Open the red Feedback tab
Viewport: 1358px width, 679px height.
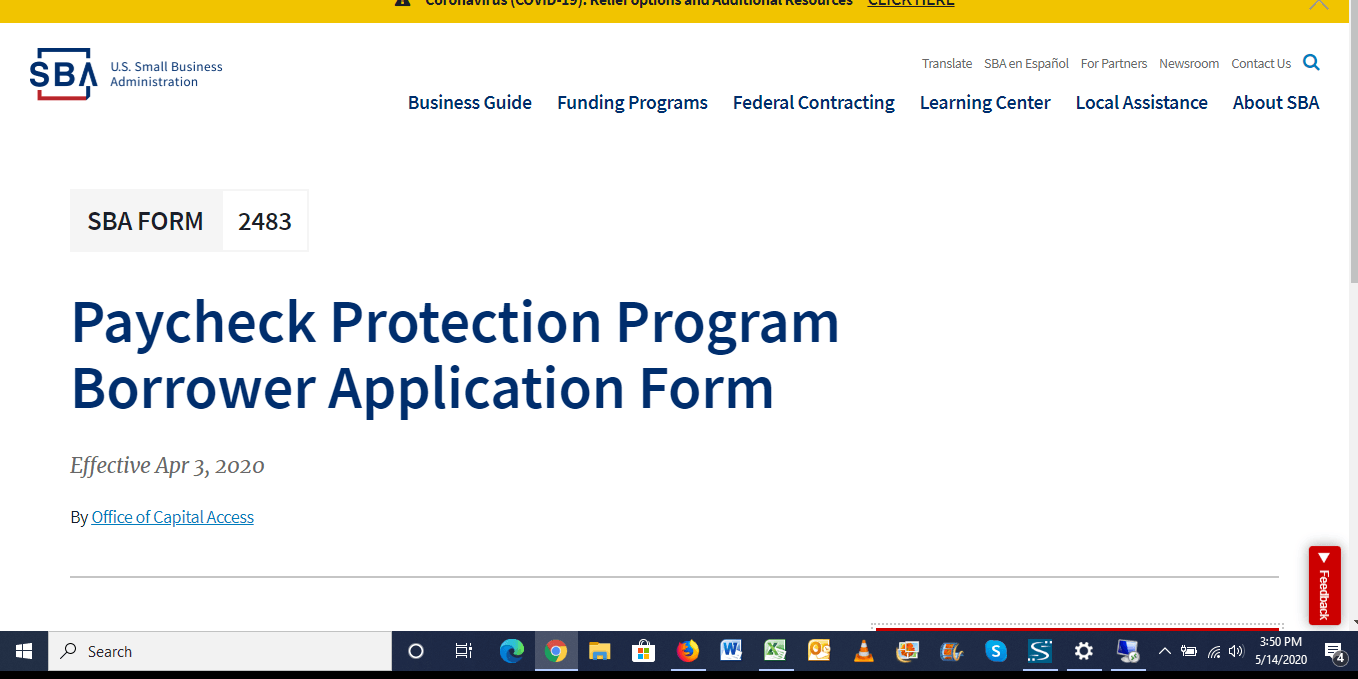[x=1324, y=585]
